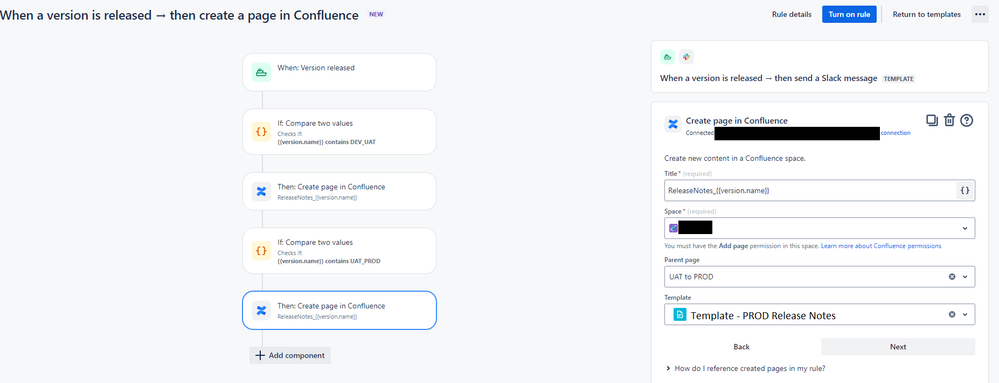Viewport: 999px width, 383px height.
Task: Click Confluence icon on highlighted Create page action
Action: click(x=261, y=310)
